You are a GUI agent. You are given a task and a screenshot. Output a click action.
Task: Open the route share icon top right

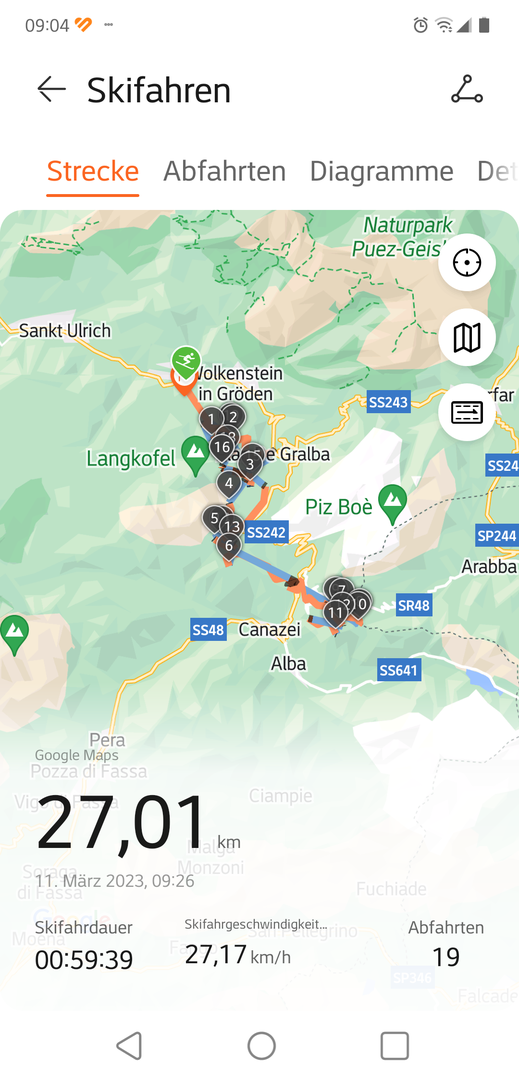(467, 90)
